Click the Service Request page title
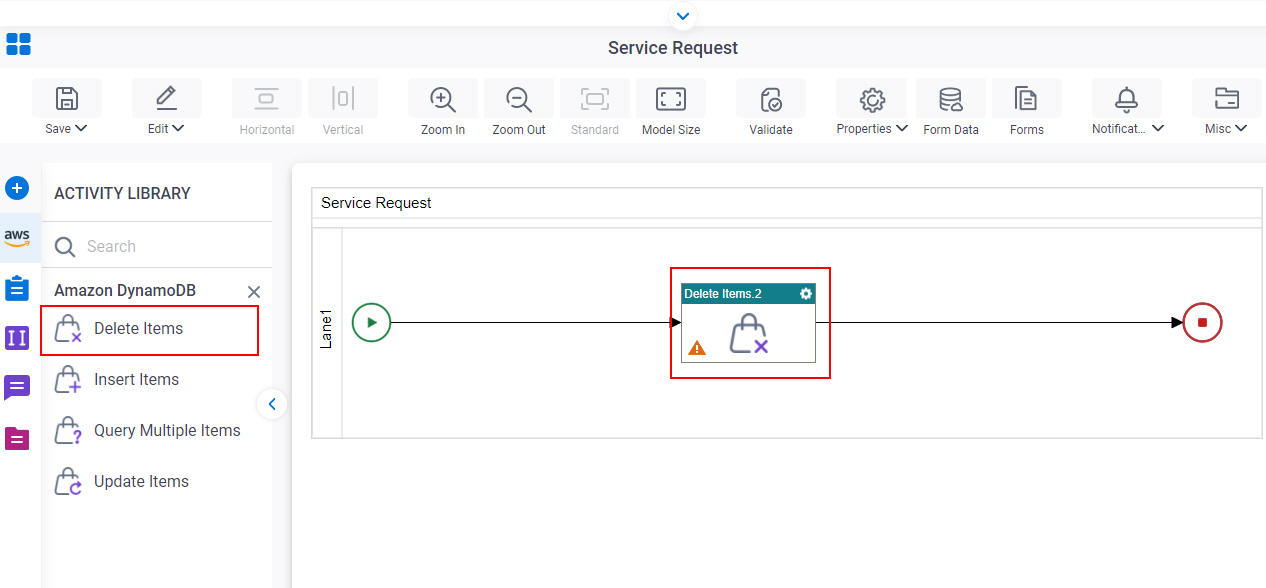The width and height of the screenshot is (1266, 588). coord(673,48)
